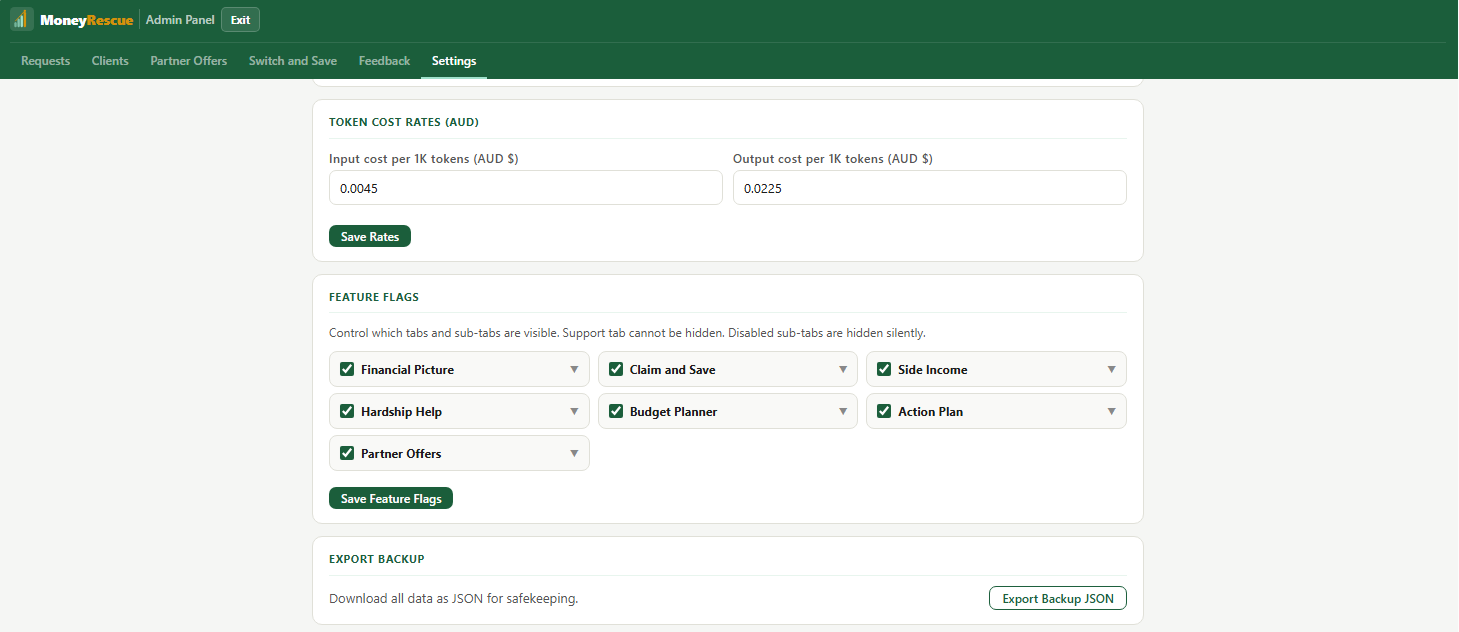Click the Save Feature Flags button
Viewport: 1459px width, 632px height.
click(x=391, y=498)
